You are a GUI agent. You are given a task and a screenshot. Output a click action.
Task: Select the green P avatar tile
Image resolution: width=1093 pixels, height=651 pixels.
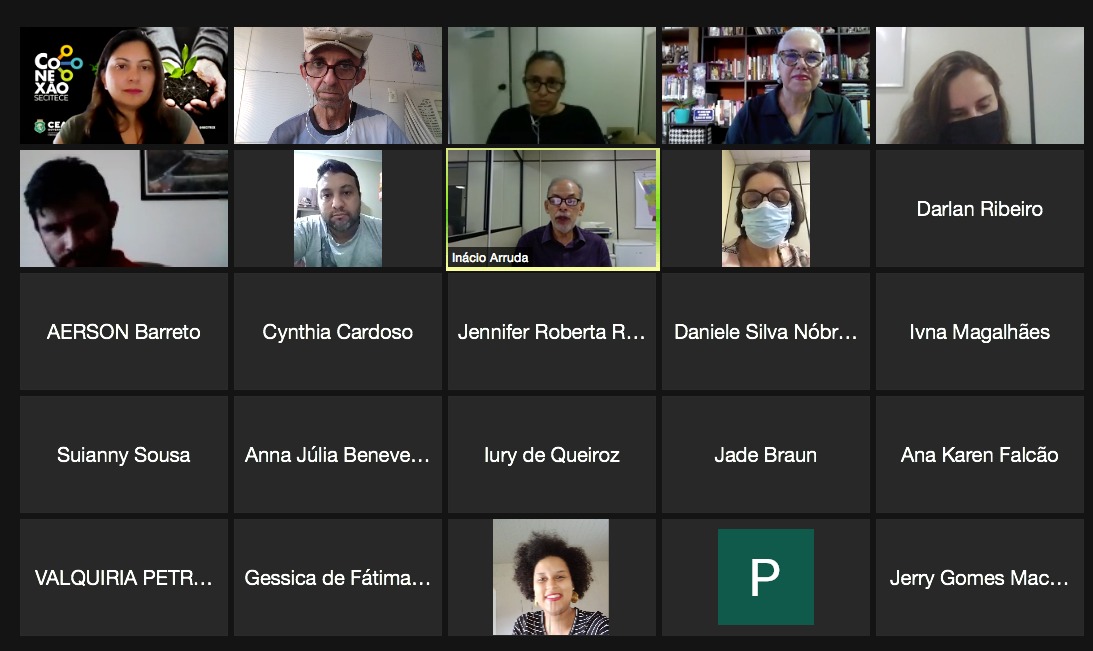pos(765,577)
